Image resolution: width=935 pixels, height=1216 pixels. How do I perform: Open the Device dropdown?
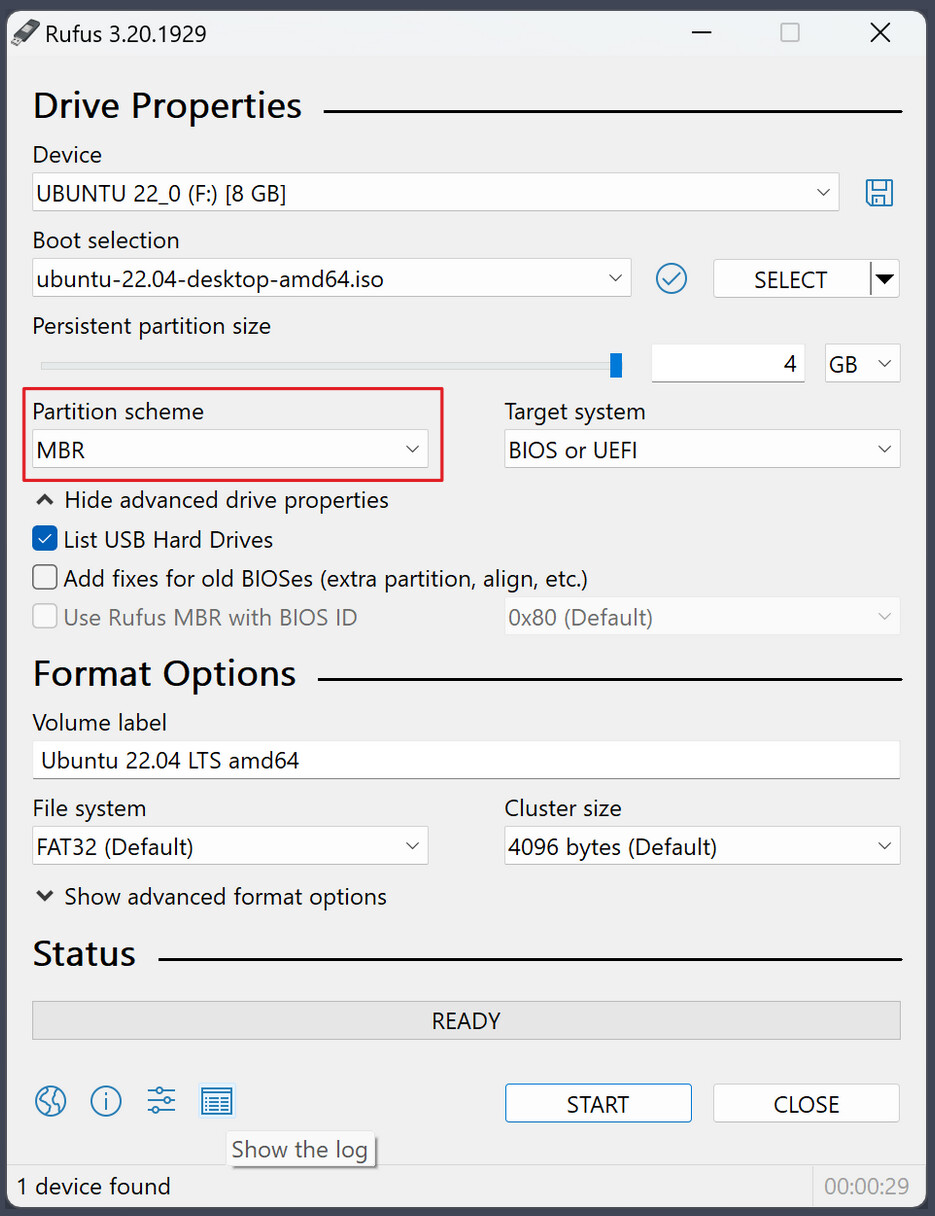pyautogui.click(x=435, y=193)
